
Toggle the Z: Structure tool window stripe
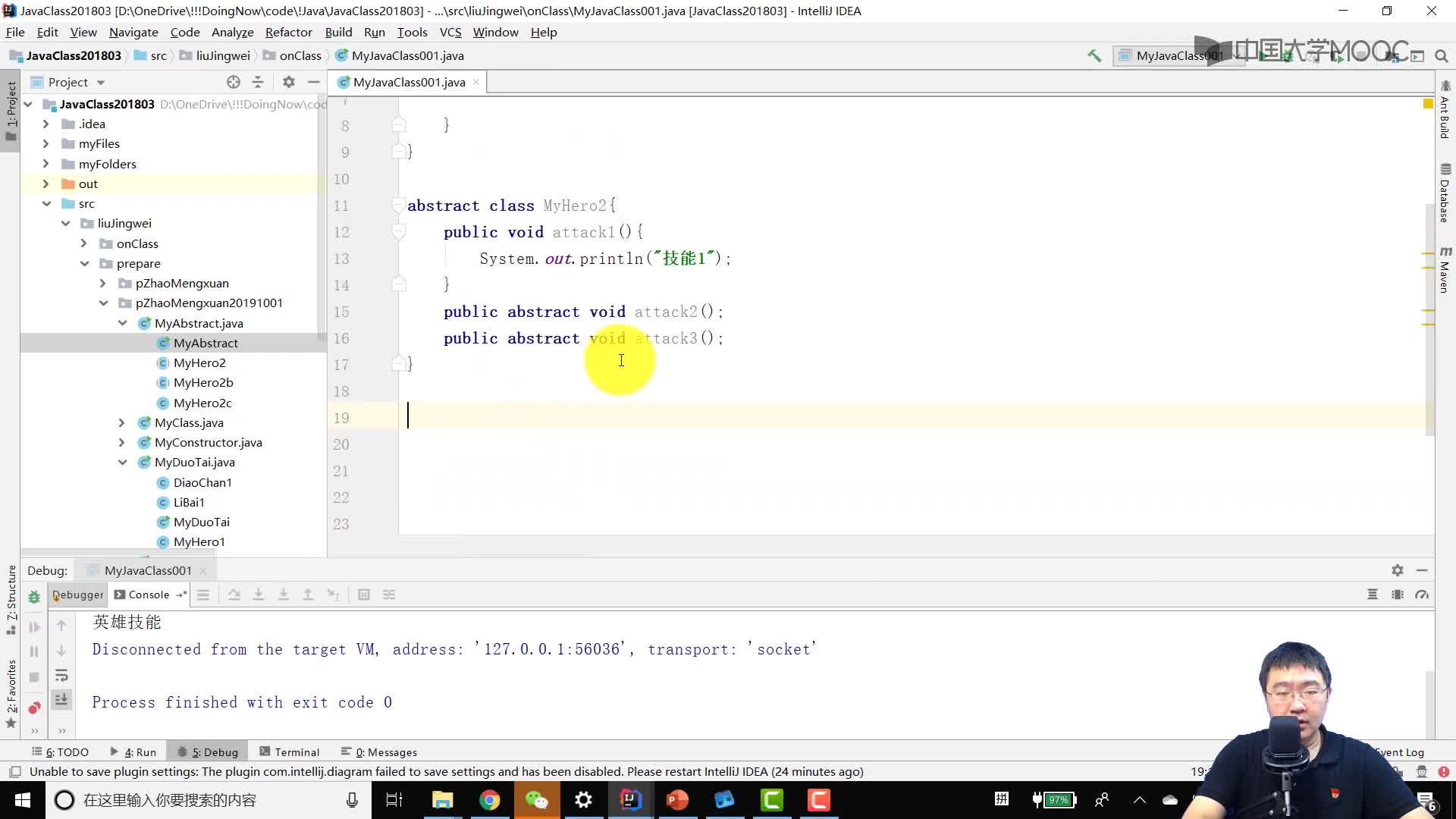[11, 600]
